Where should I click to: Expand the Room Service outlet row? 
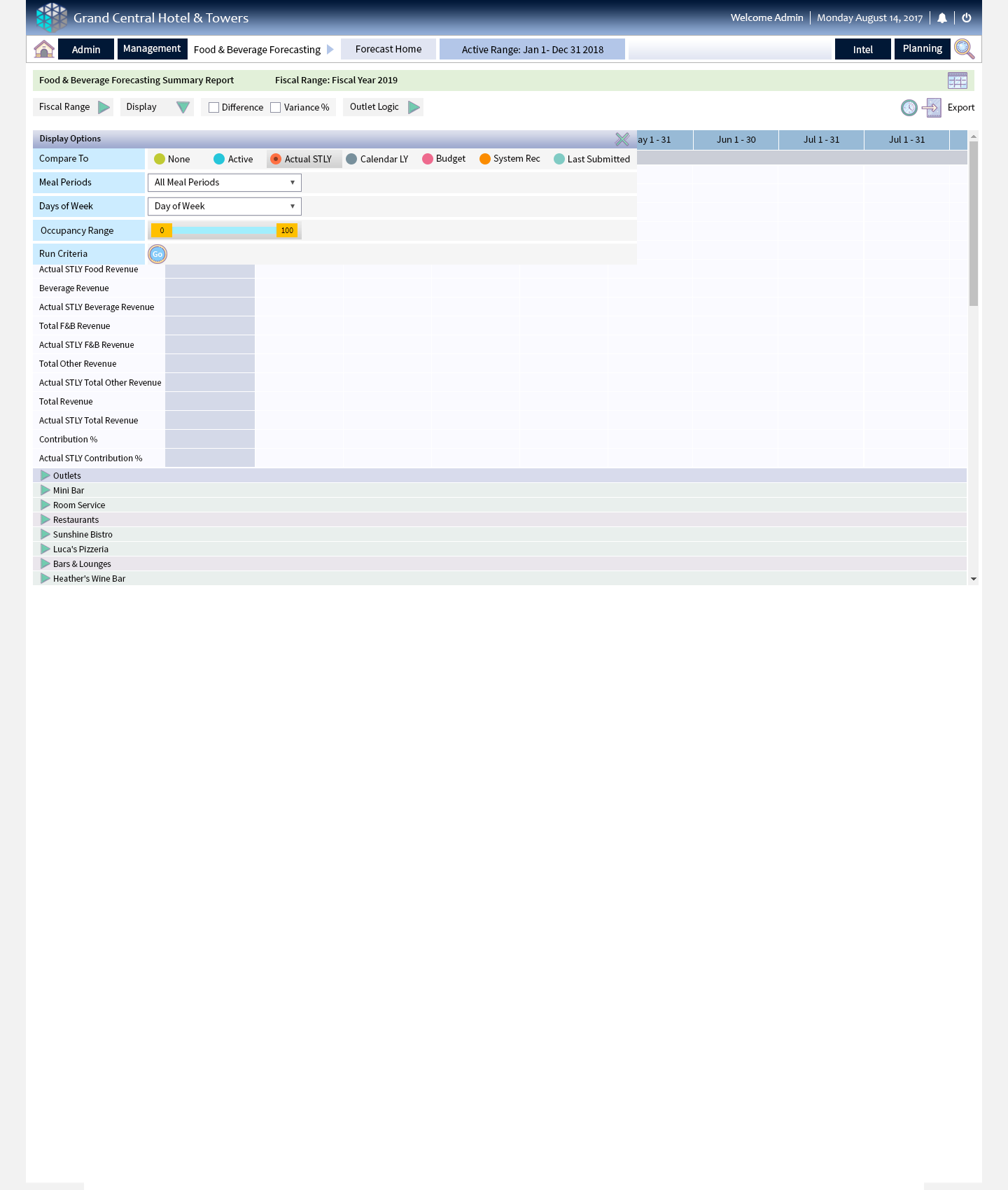(x=45, y=505)
